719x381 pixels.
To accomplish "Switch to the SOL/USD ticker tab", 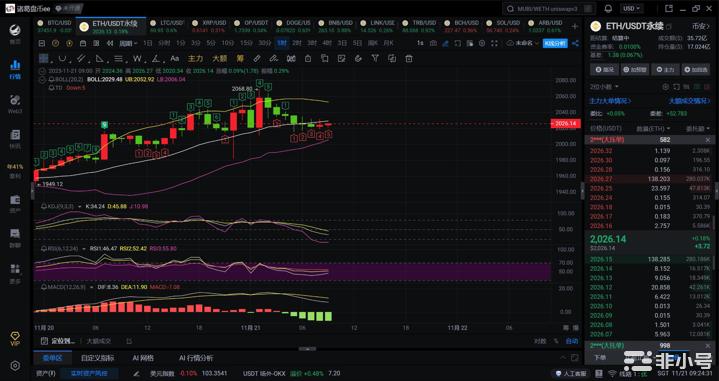I will [x=503, y=26].
